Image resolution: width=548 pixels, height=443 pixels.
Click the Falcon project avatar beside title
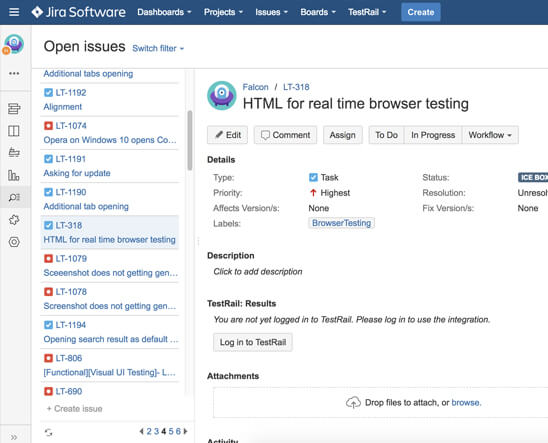(x=222, y=95)
